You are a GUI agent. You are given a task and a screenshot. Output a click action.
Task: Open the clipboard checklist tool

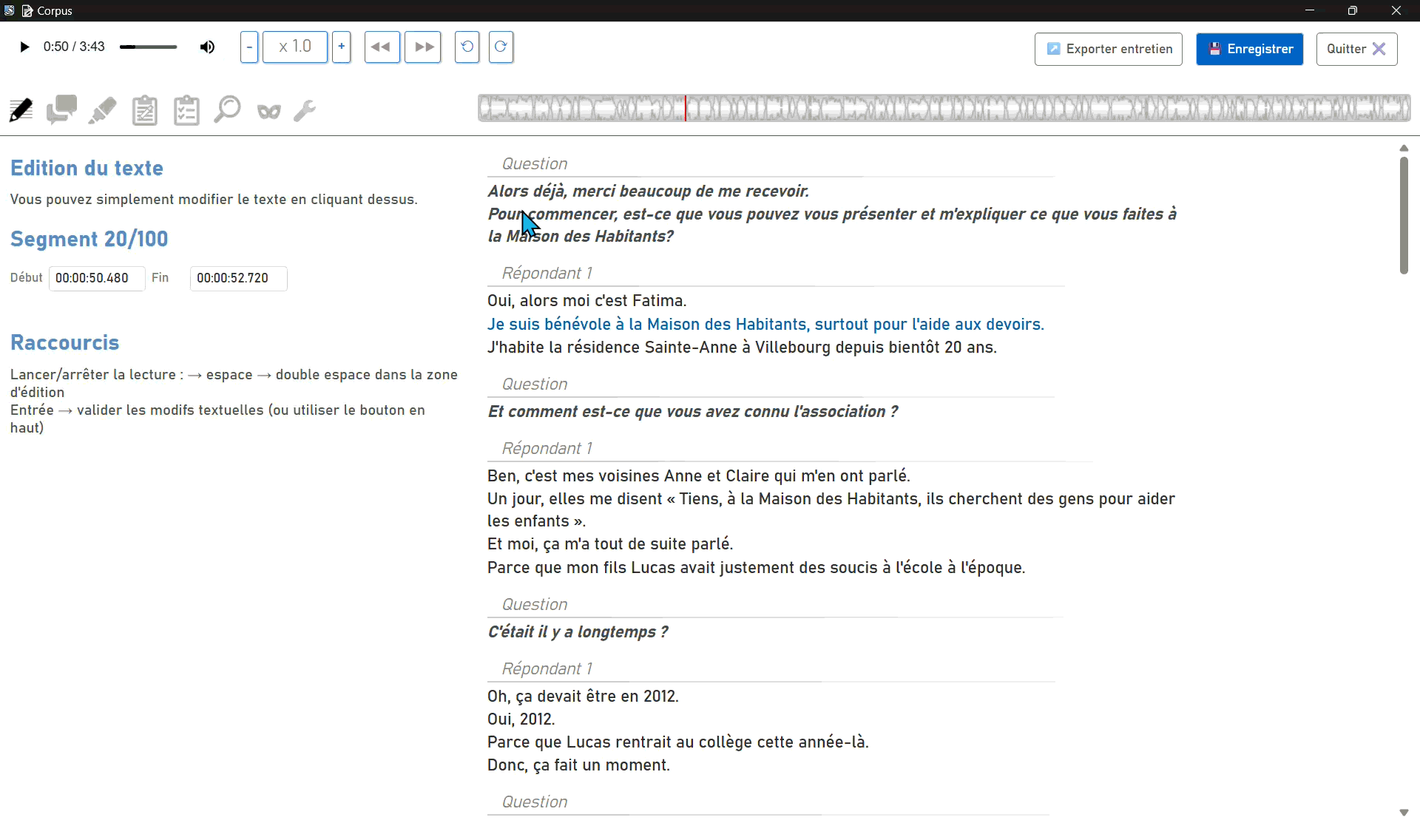186,111
